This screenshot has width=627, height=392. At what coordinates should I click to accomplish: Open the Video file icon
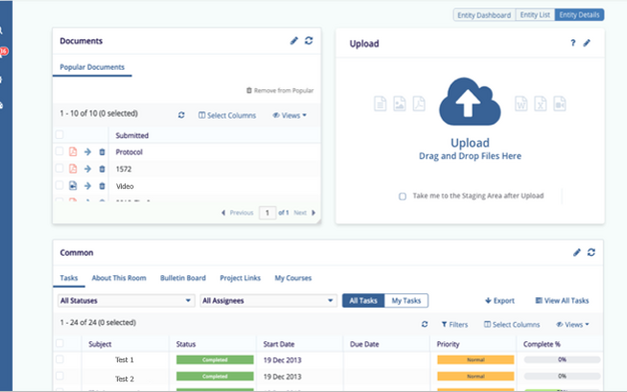click(73, 186)
